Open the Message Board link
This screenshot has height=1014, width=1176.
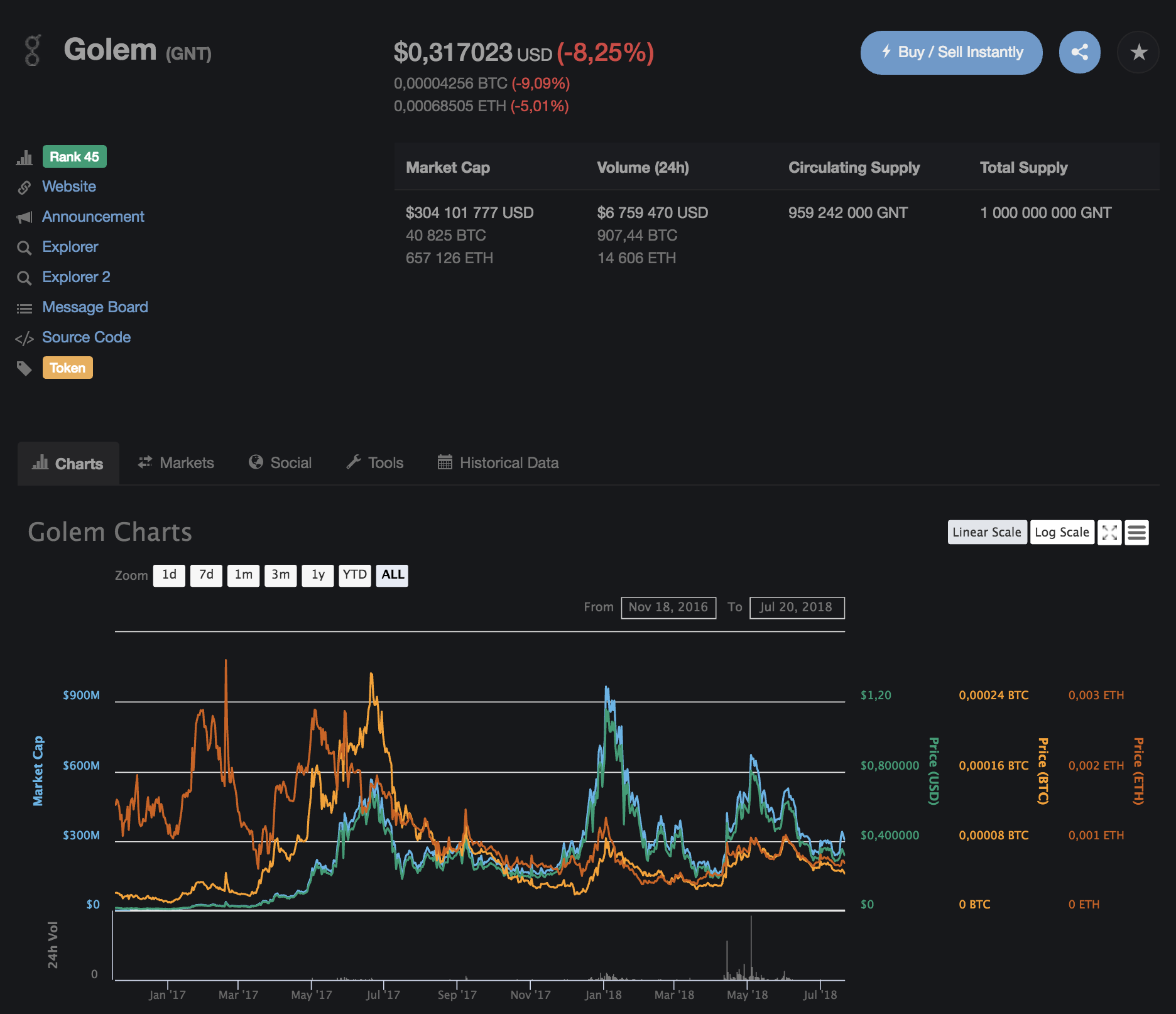coord(95,307)
